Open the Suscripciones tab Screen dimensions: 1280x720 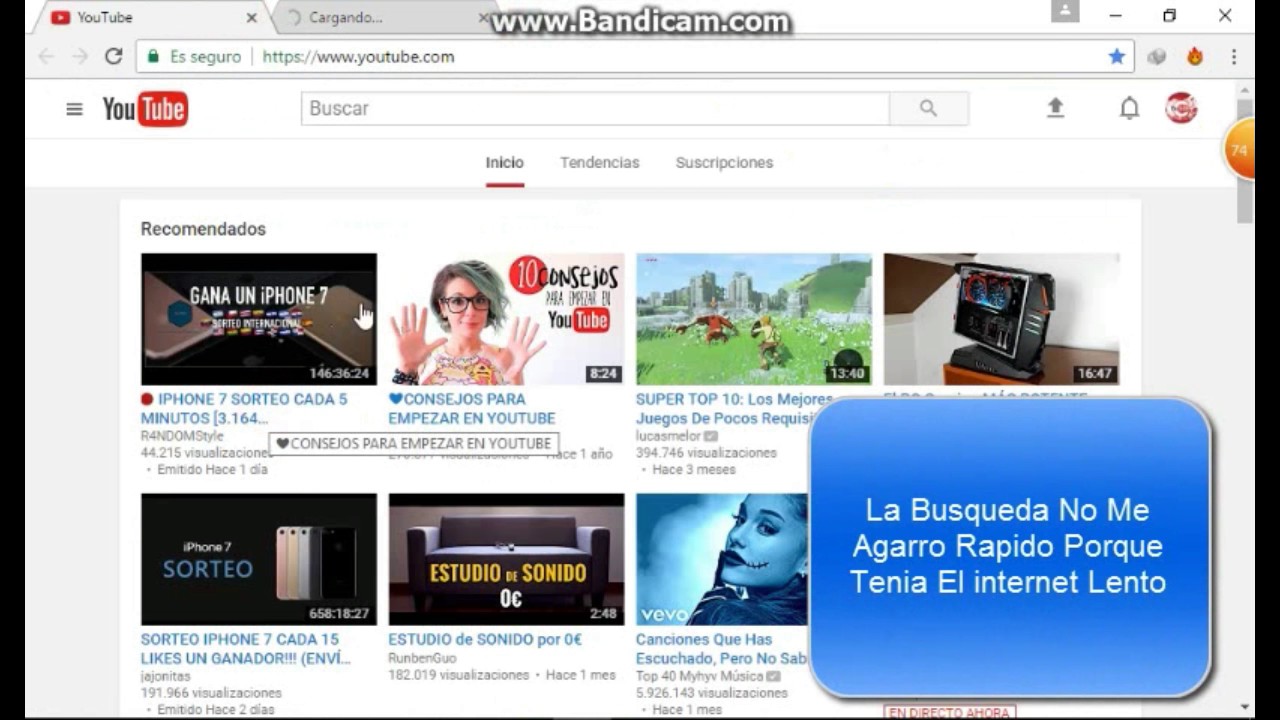[724, 162]
